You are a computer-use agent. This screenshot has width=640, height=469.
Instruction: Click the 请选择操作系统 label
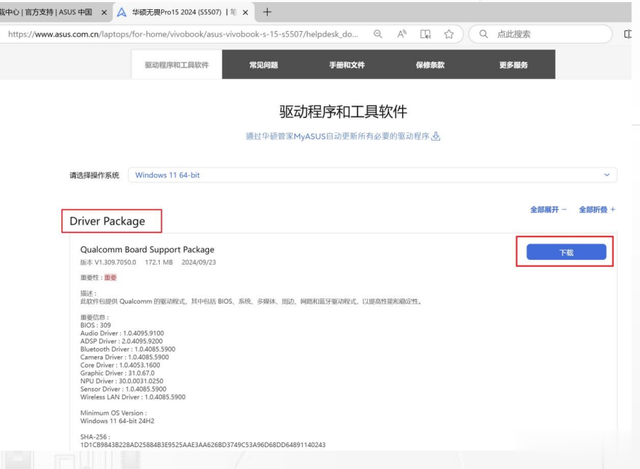(94, 176)
